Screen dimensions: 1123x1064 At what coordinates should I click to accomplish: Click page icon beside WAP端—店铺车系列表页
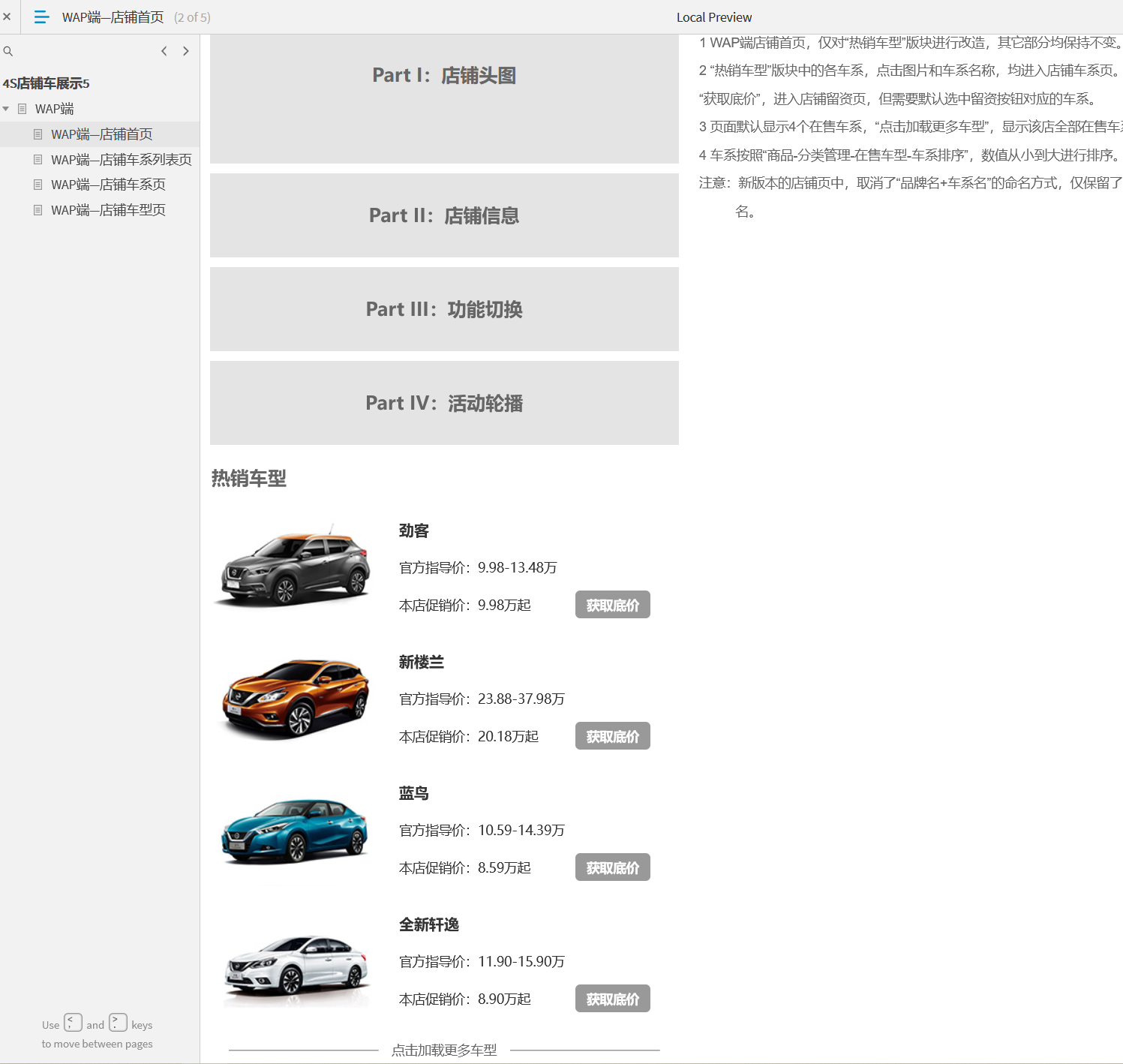pos(38,160)
